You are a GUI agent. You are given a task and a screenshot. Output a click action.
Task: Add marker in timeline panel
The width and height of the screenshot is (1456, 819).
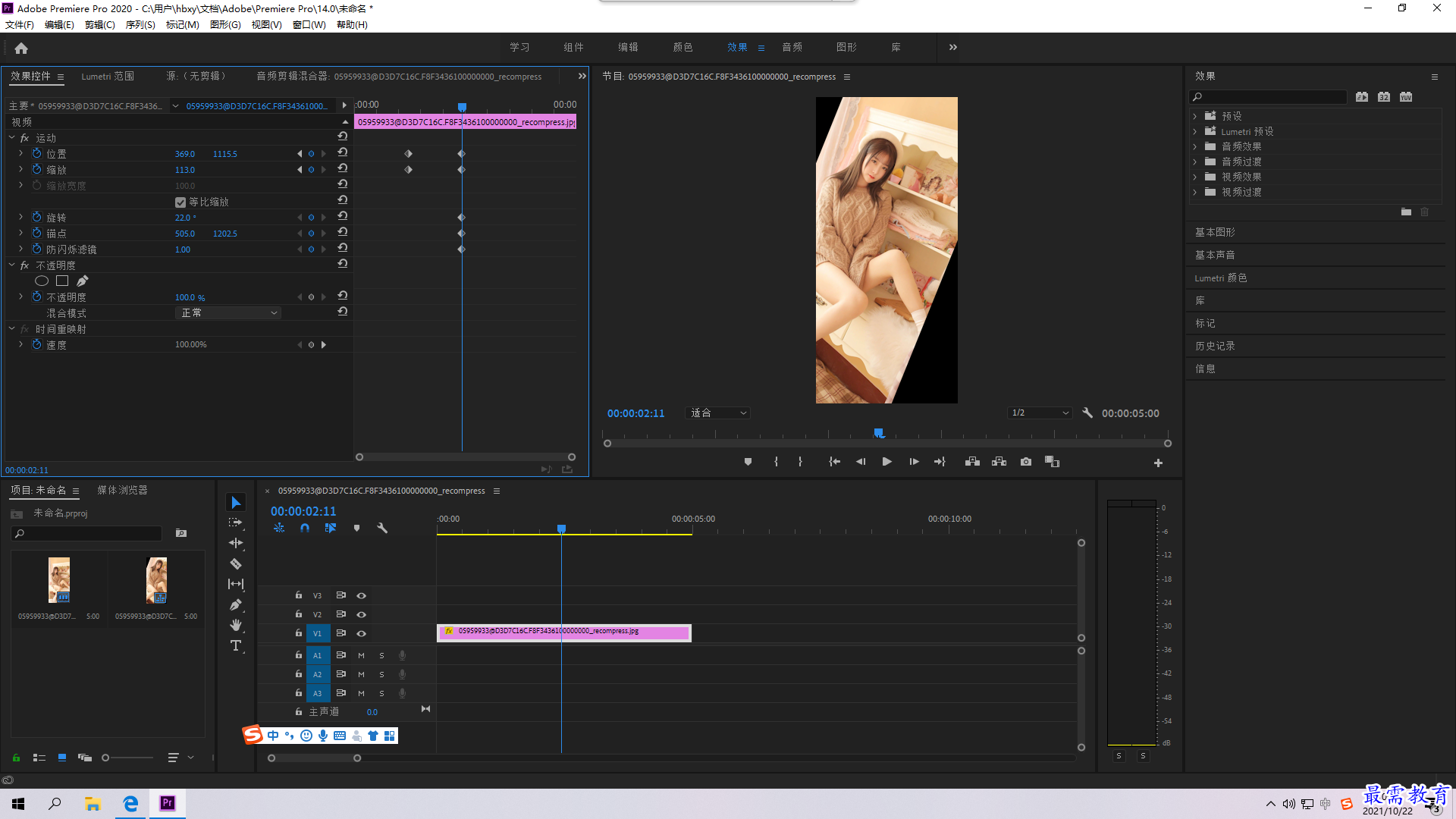(x=356, y=528)
